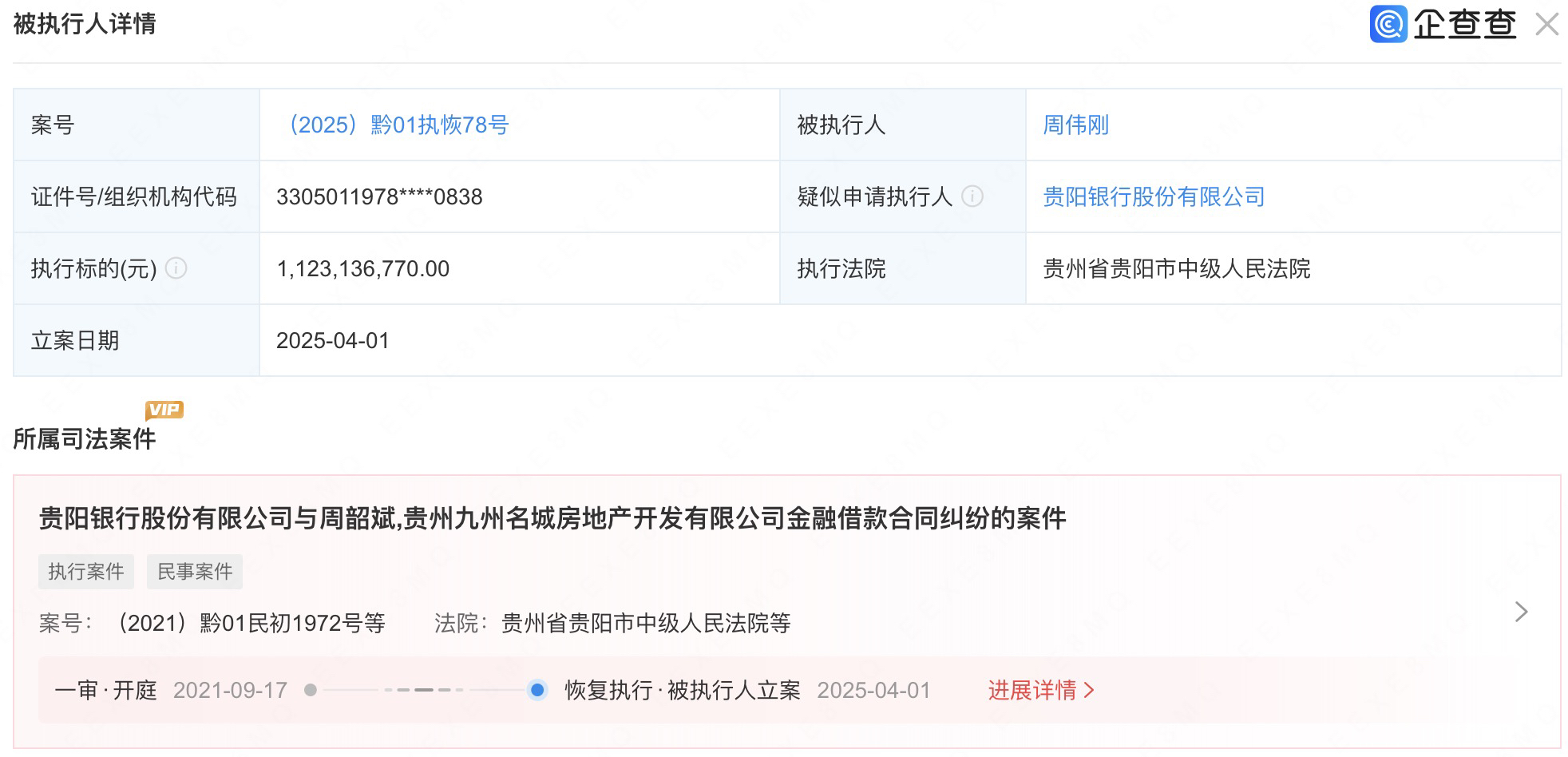Click the 被执行人详情 title
Image resolution: width=1568 pixels, height=757 pixels.
coord(85,24)
